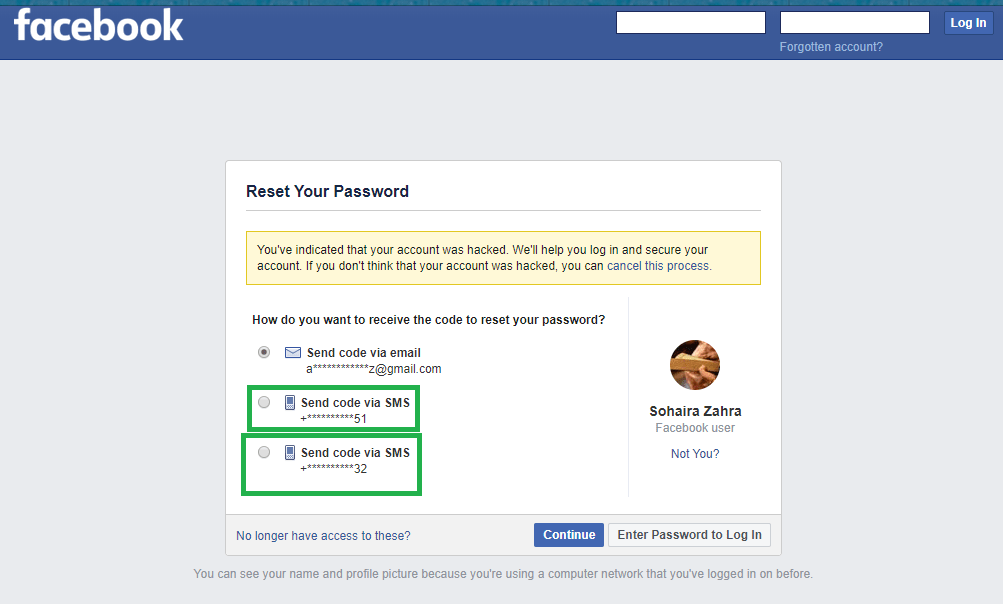Screen dimensions: 1004x604
Task: Select the Send code via email radio button
Action: pyautogui.click(x=264, y=352)
